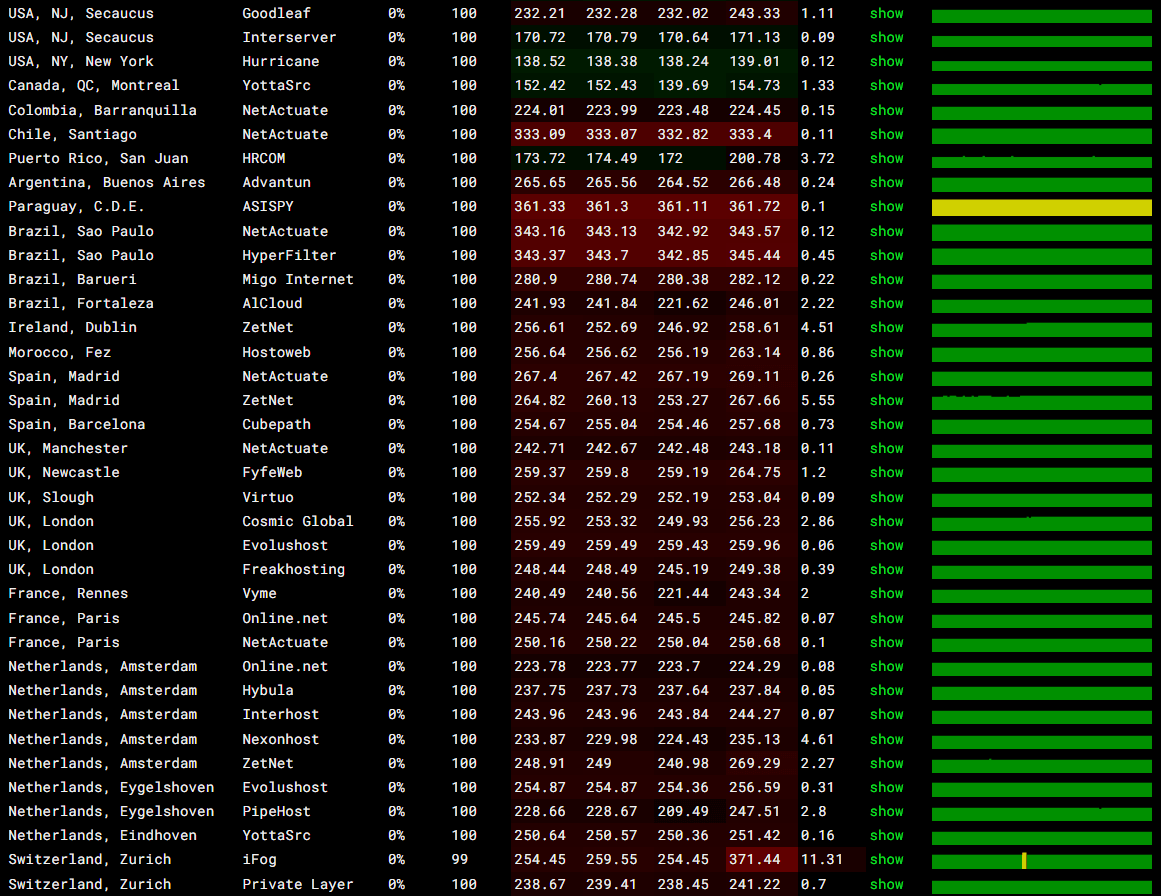Viewport: 1161px width, 896px height.
Task: Click show link for AlCloud Fortaleza
Action: click(x=886, y=304)
